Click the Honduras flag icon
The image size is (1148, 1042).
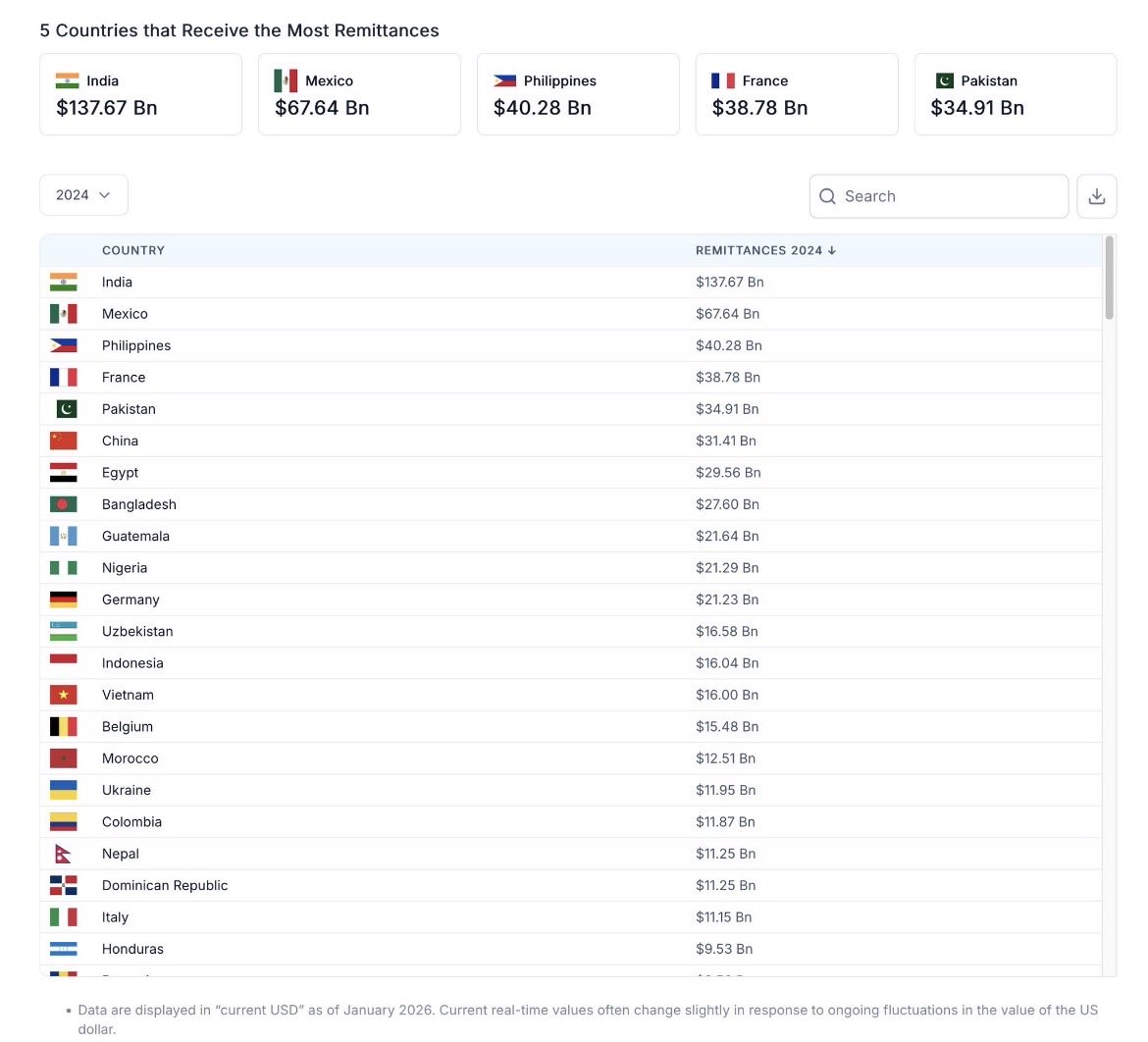coord(64,949)
